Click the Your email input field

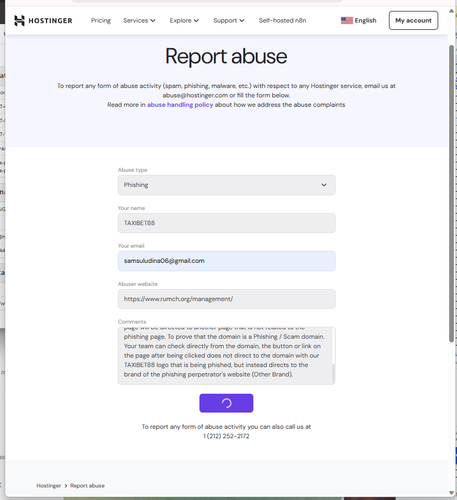(226, 261)
